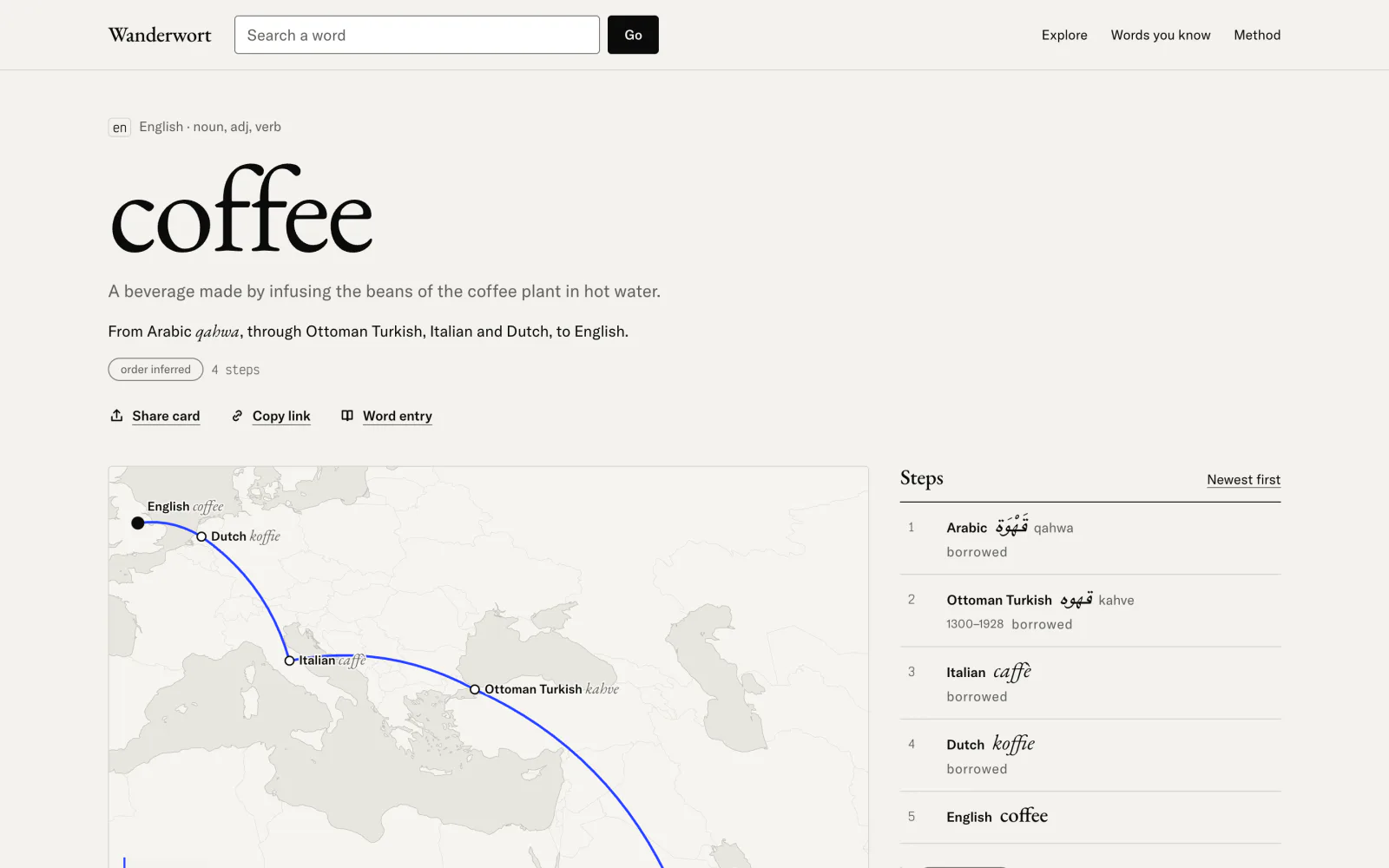Click the Go search button
Image resolution: width=1389 pixels, height=868 pixels.
[x=633, y=35]
